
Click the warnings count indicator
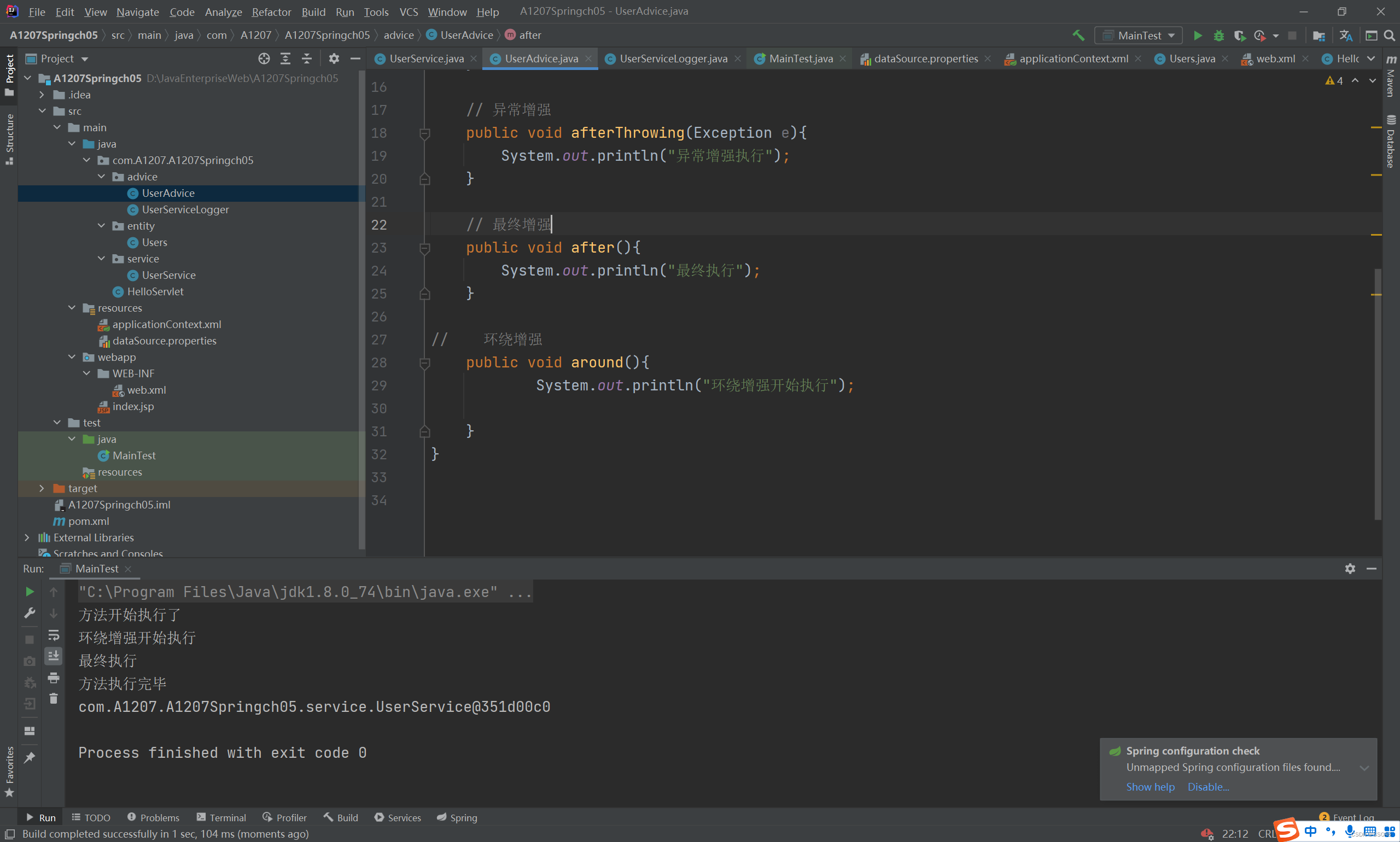1334,80
